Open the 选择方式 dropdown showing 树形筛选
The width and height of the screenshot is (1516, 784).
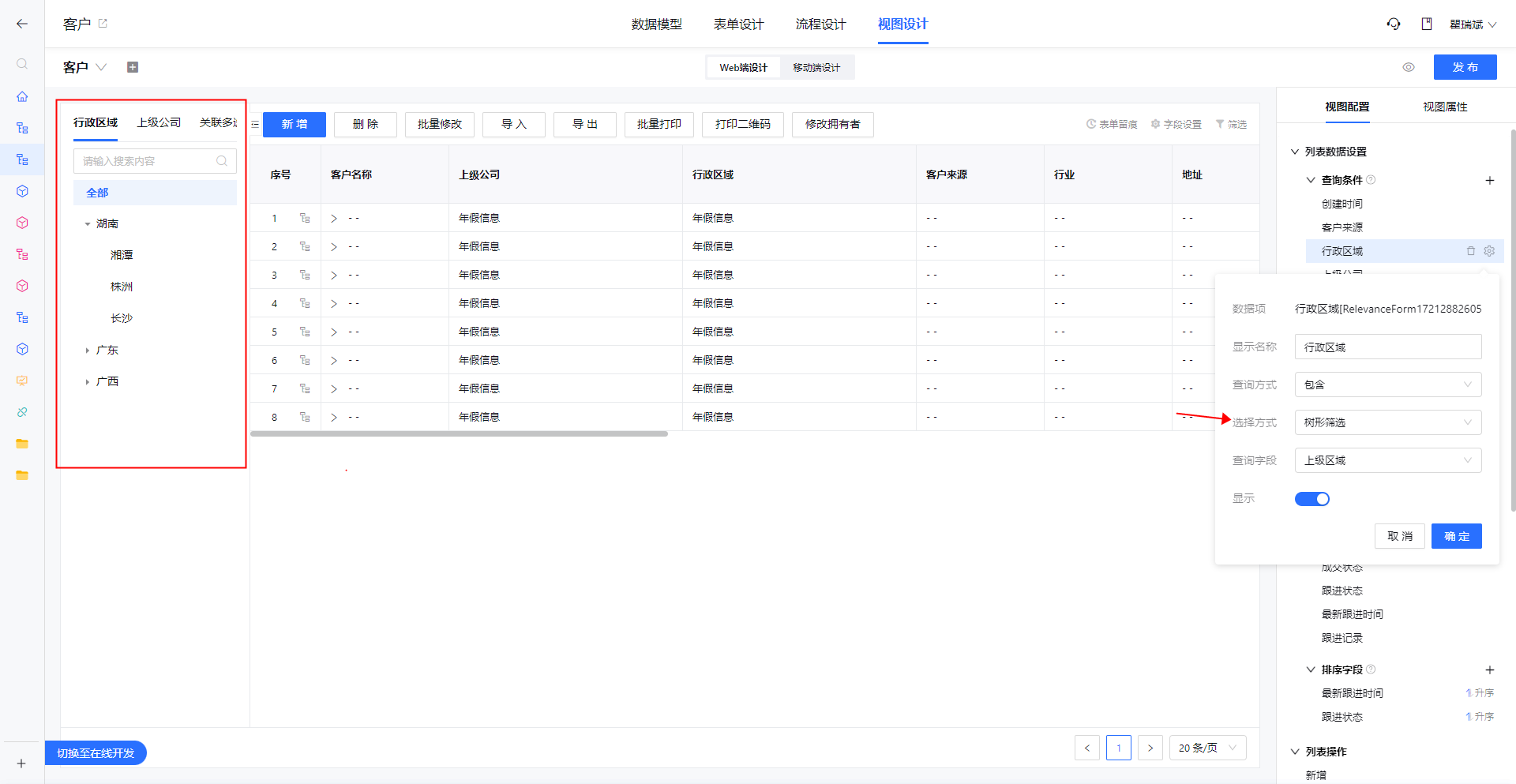click(x=1388, y=422)
